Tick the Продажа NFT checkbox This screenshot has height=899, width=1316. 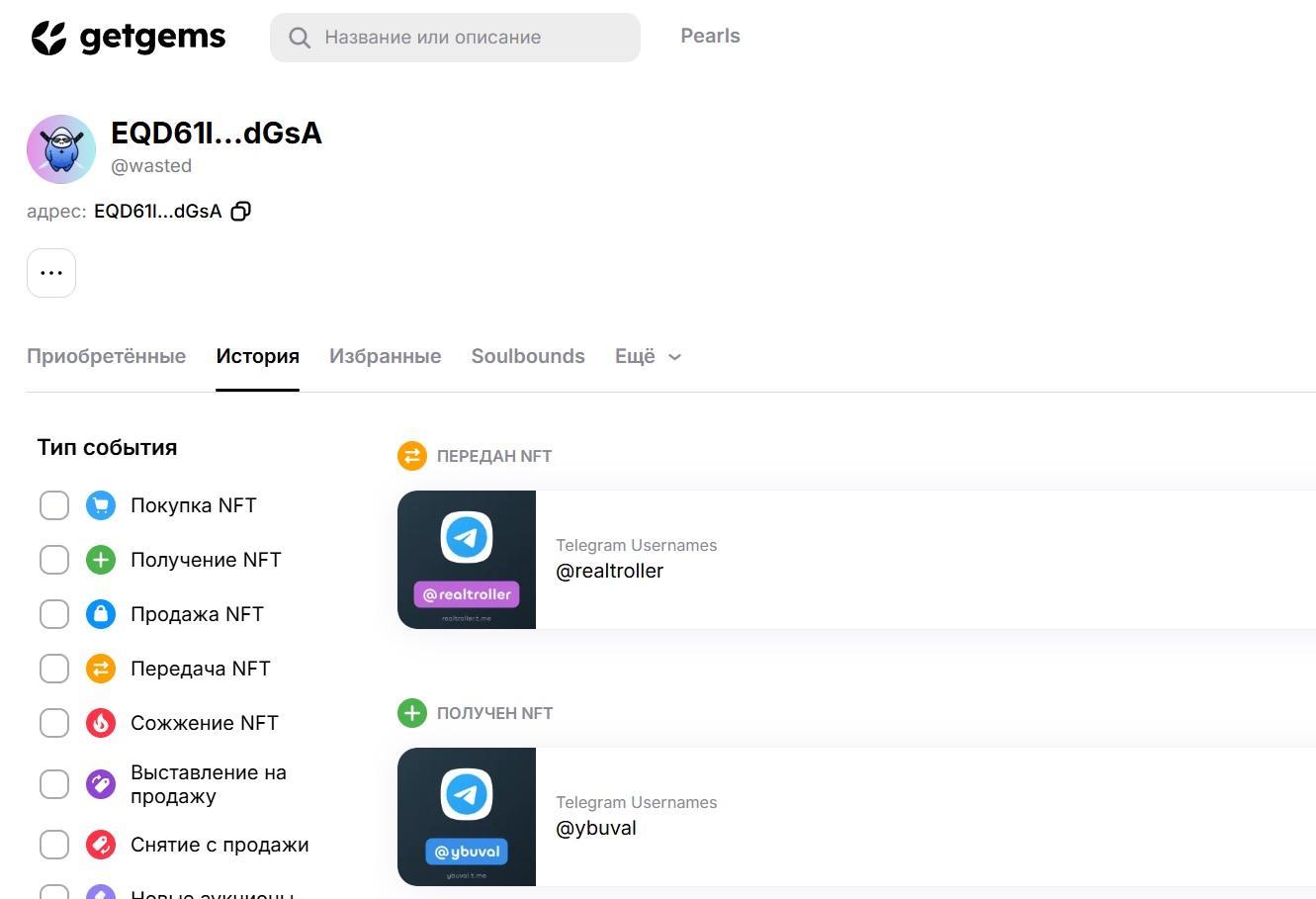coord(54,614)
